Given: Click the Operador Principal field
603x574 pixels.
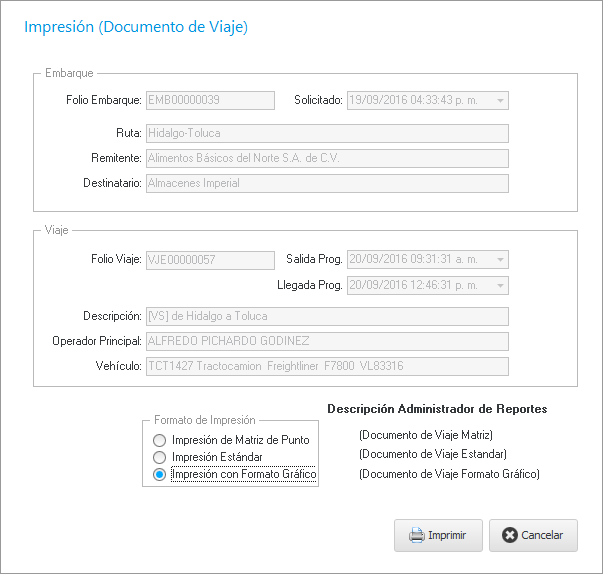Looking at the screenshot, I should 327,341.
